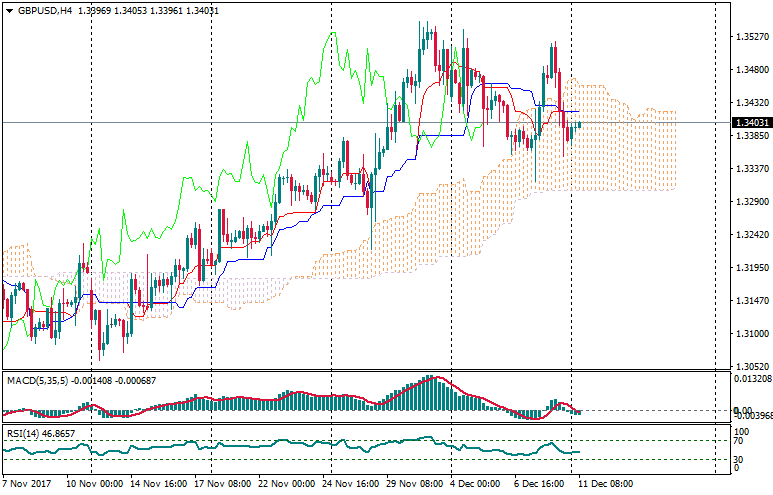The image size is (773, 495).
Task: Click the MACD 0.013208 scale value
Action: pyautogui.click(x=752, y=379)
